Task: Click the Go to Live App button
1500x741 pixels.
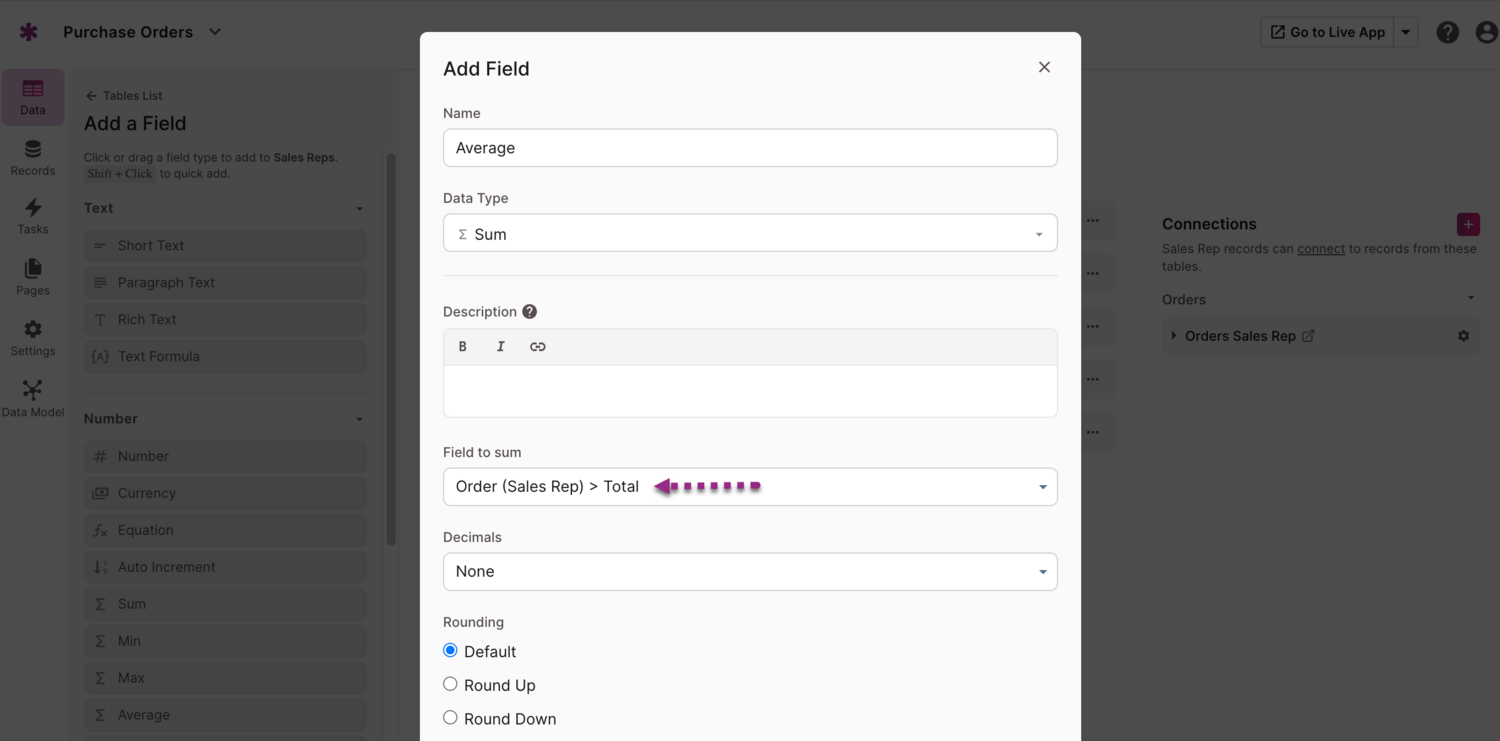Action: tap(1327, 32)
